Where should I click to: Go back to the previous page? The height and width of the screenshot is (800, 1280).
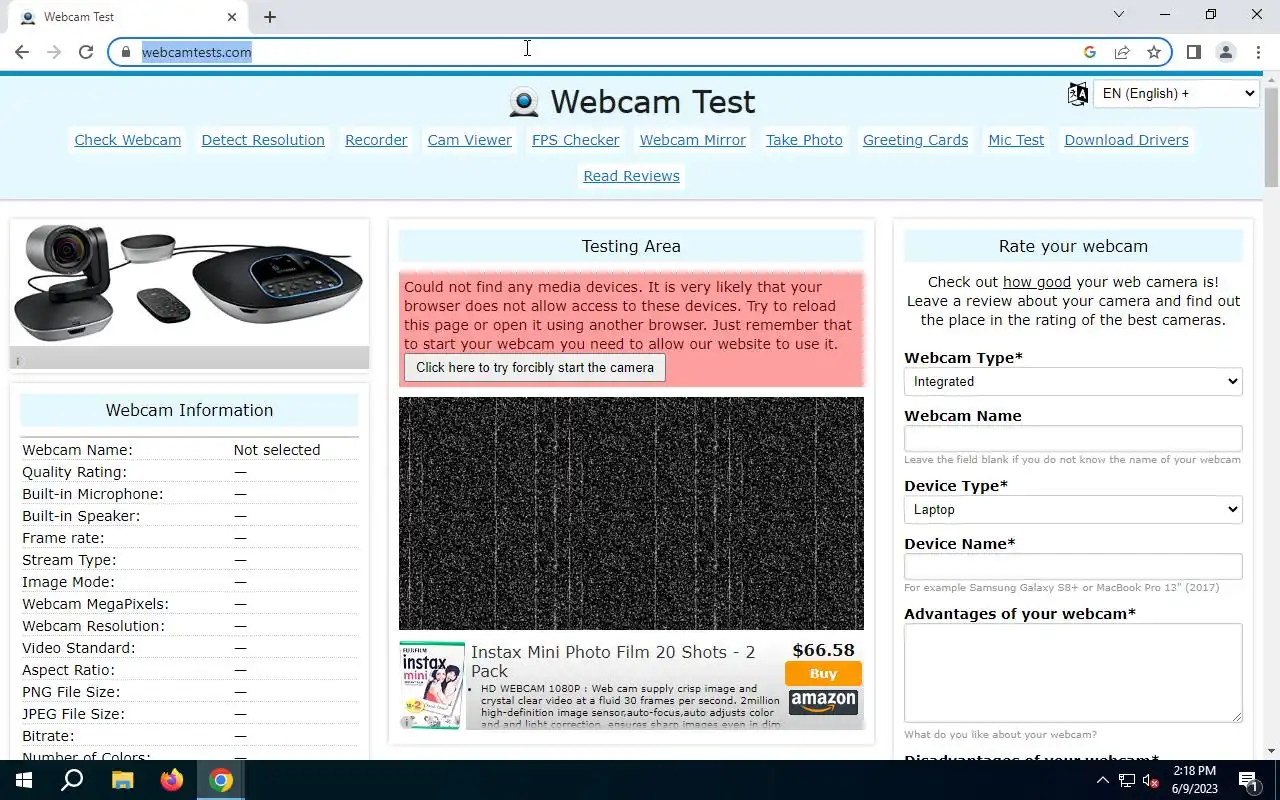point(22,52)
